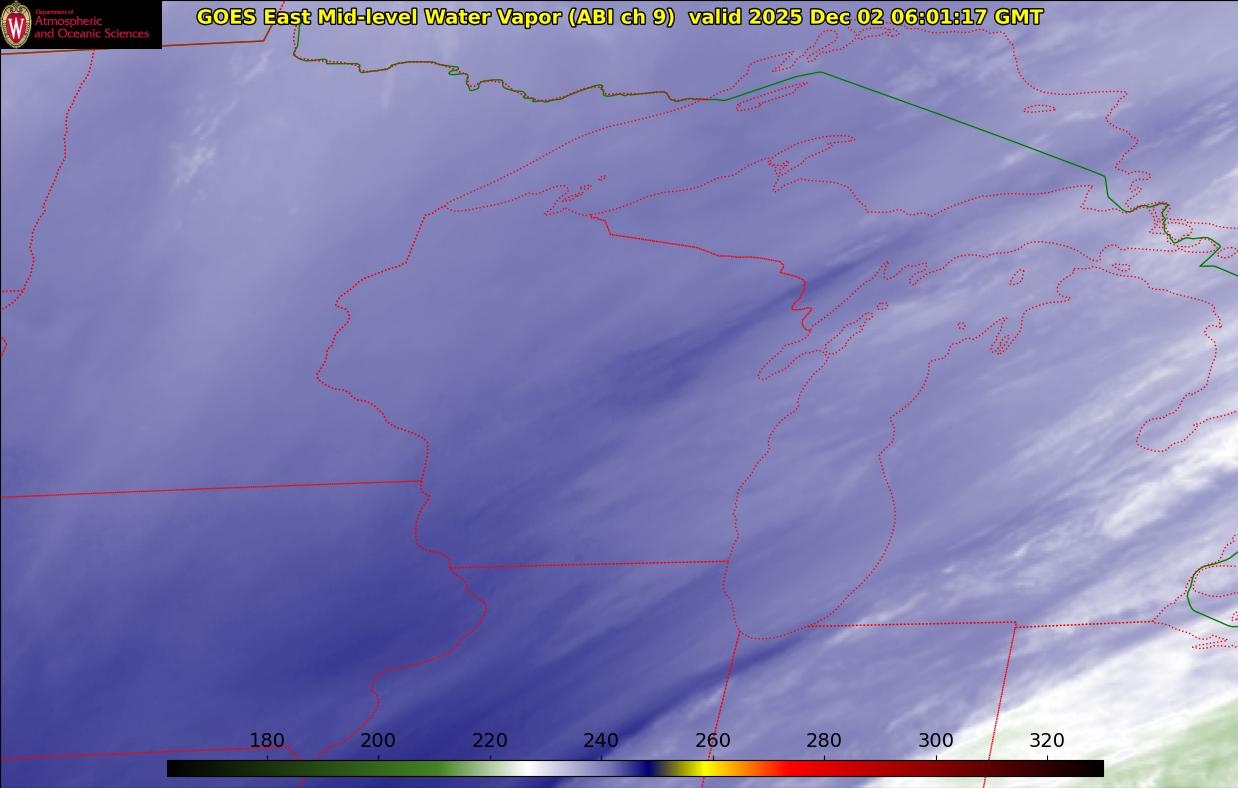Click the University of Wisconsin crest logo
Viewport: 1238px width, 788px height.
coord(17,25)
